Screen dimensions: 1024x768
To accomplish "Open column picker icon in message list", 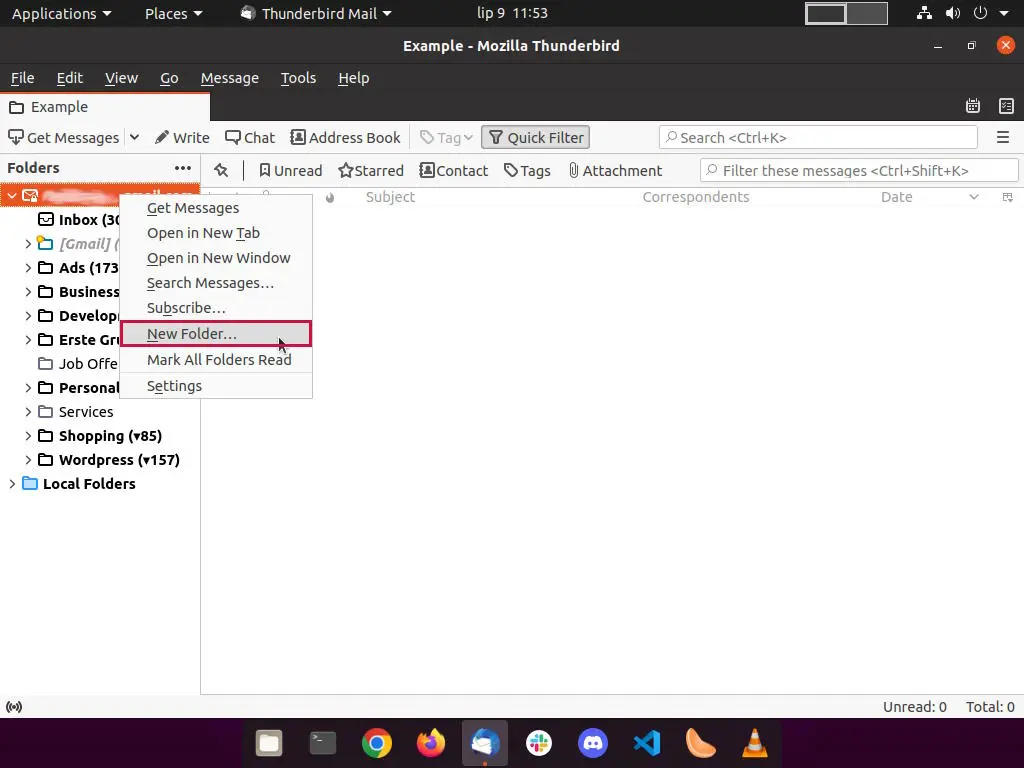I will coord(1008,197).
